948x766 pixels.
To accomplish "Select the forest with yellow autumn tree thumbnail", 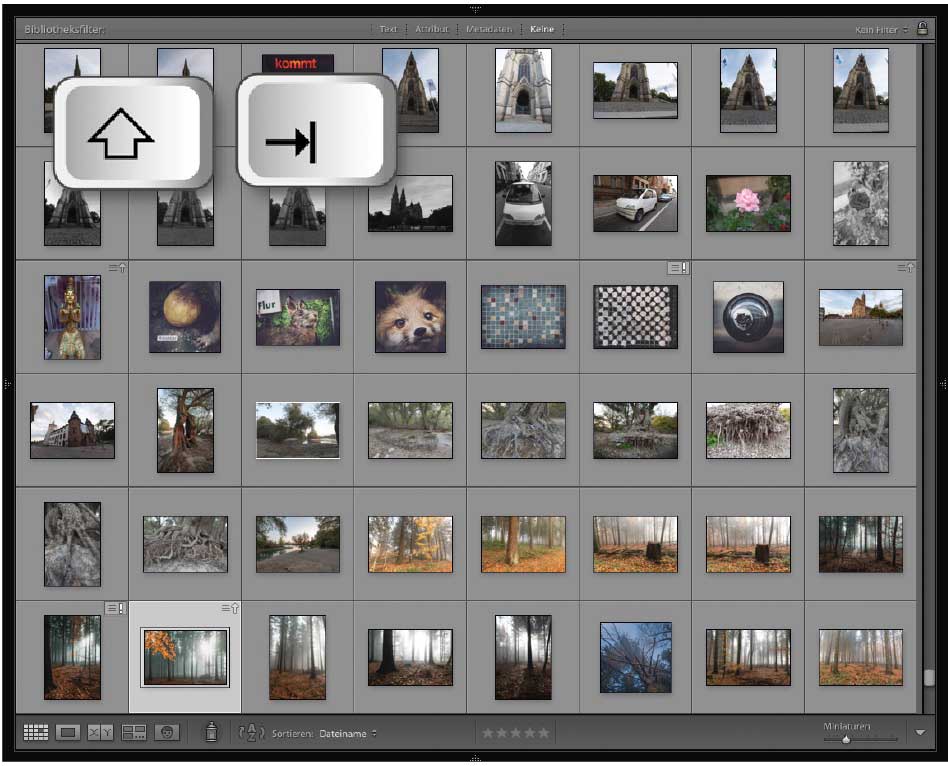I will coord(410,544).
